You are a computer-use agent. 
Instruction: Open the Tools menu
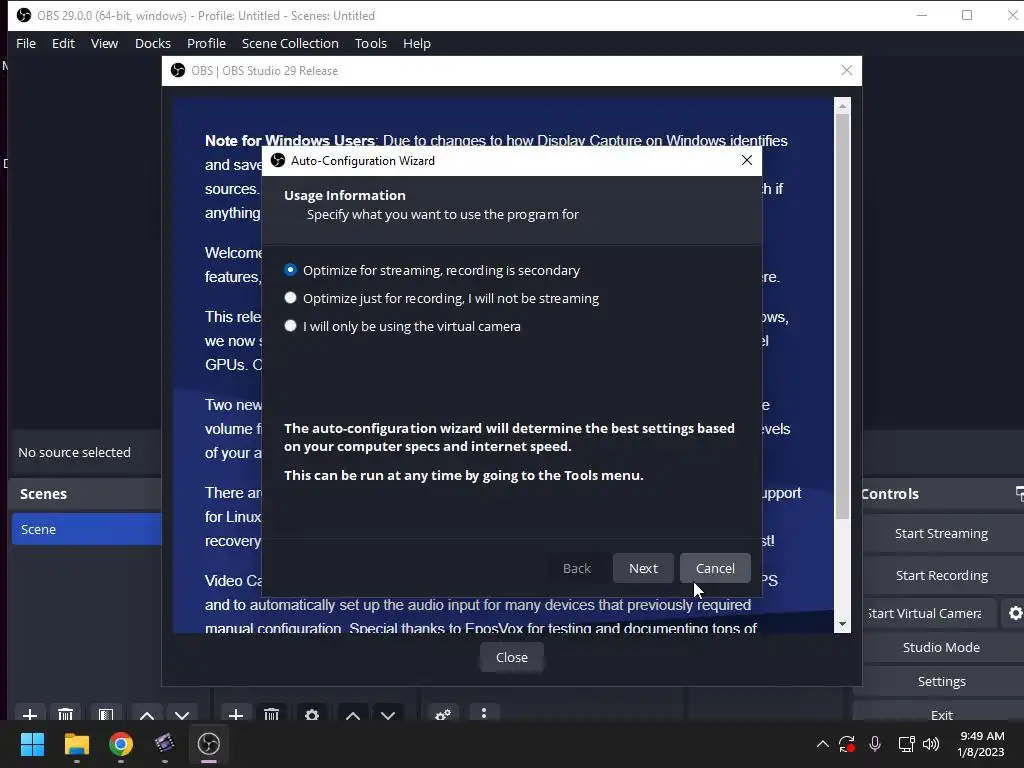click(371, 43)
